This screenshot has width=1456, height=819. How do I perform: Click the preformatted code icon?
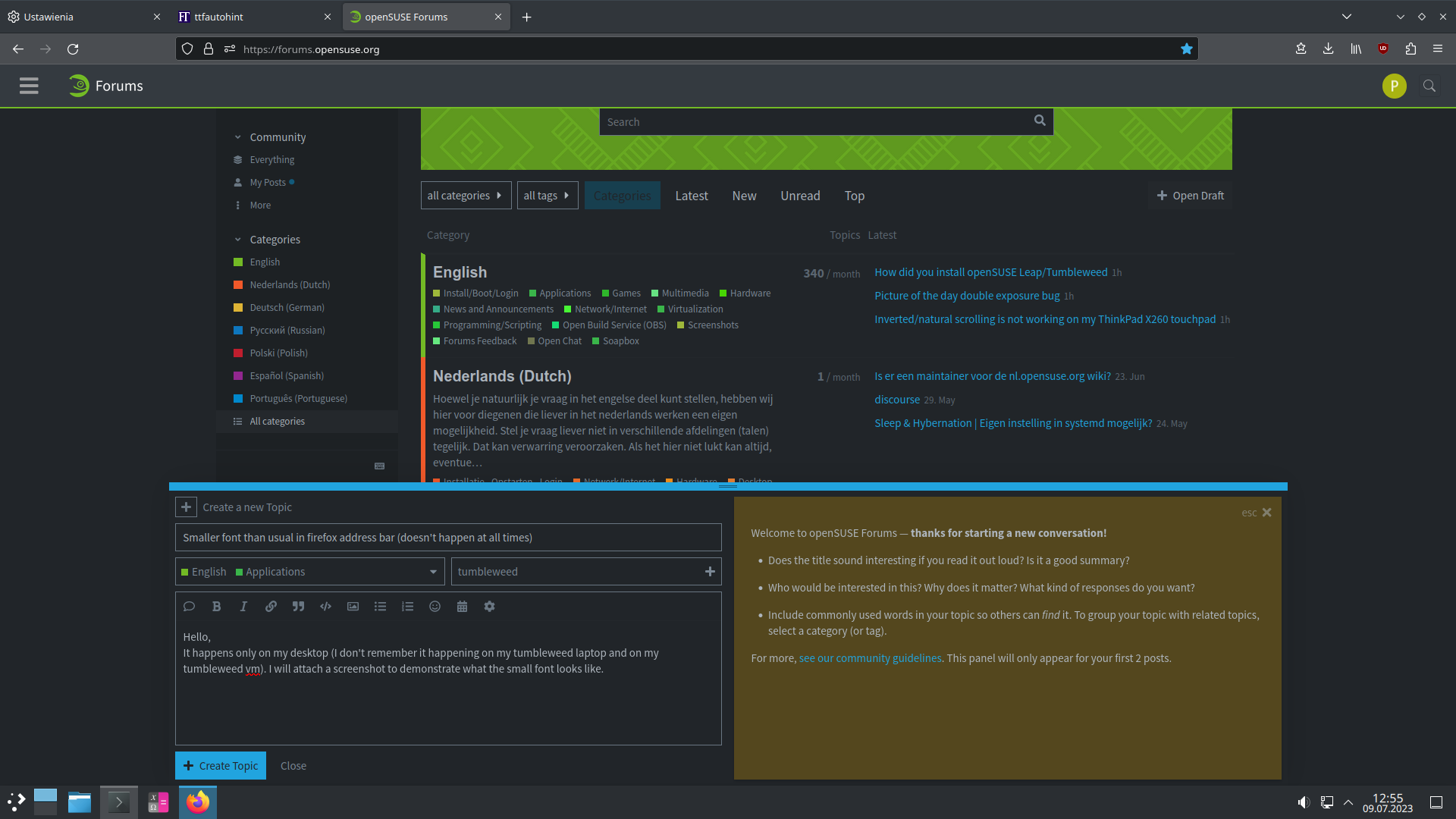click(x=325, y=607)
